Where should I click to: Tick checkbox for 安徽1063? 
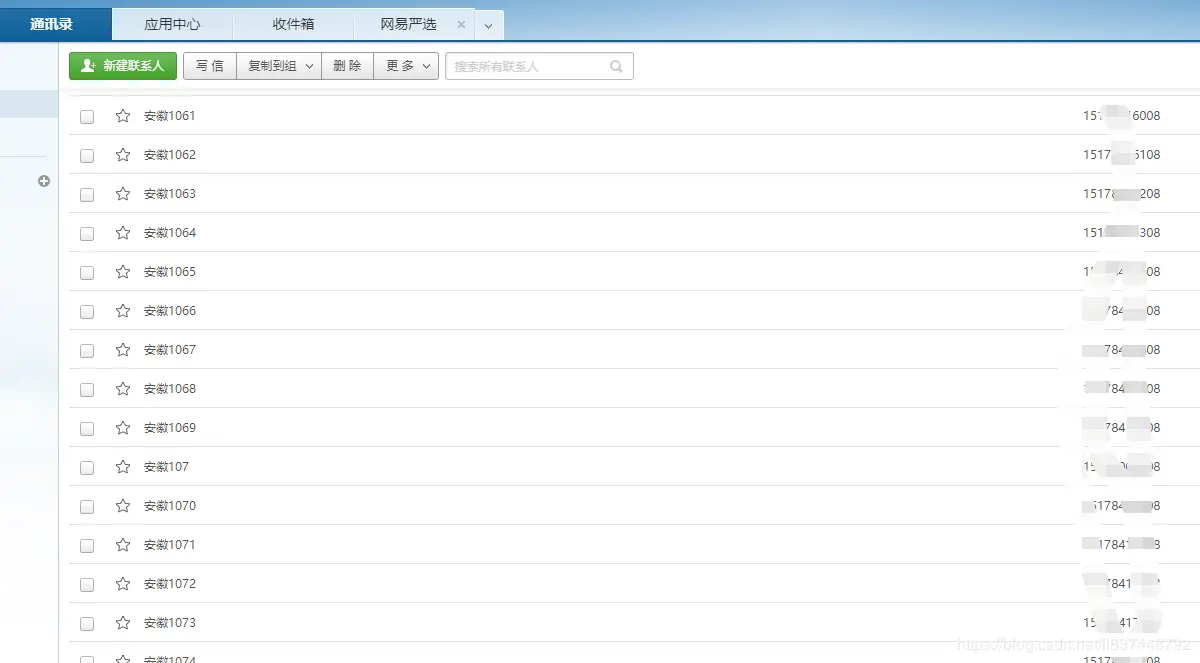(x=87, y=195)
